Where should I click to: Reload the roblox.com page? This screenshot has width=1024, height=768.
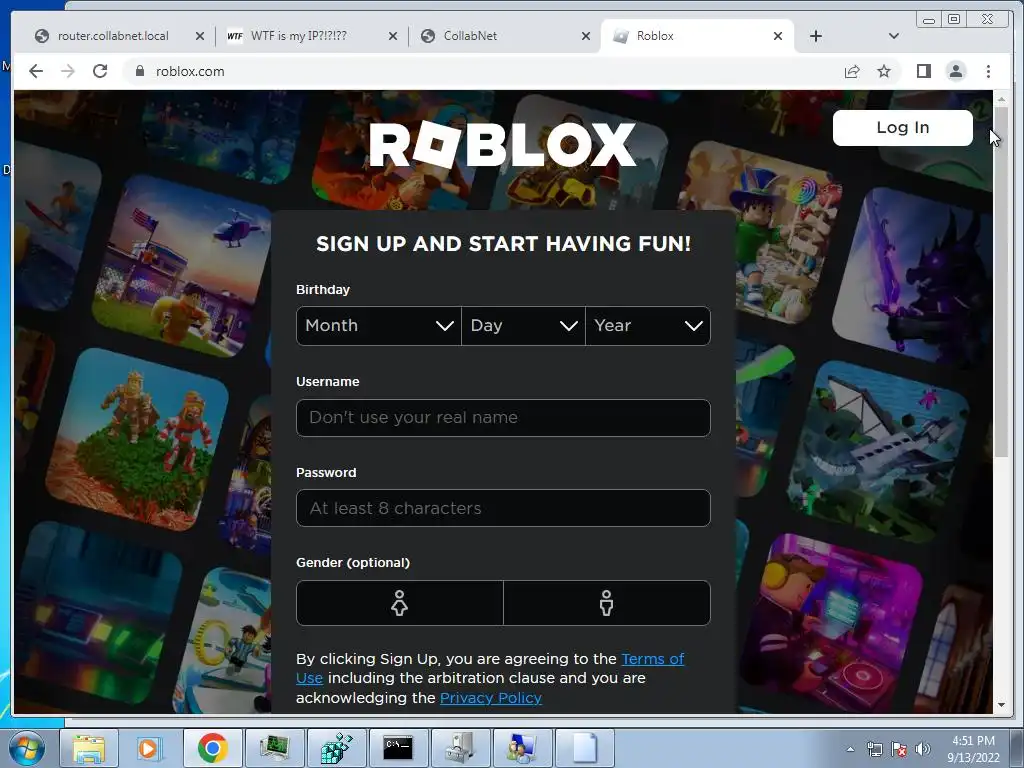pyautogui.click(x=100, y=71)
